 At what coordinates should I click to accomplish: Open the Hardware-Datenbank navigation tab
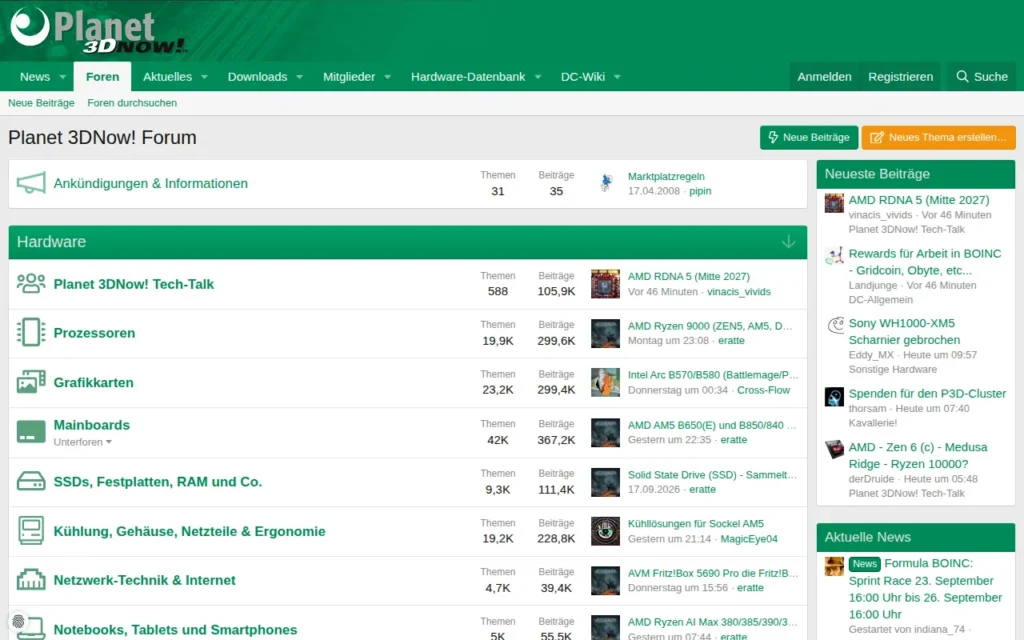pyautogui.click(x=468, y=77)
